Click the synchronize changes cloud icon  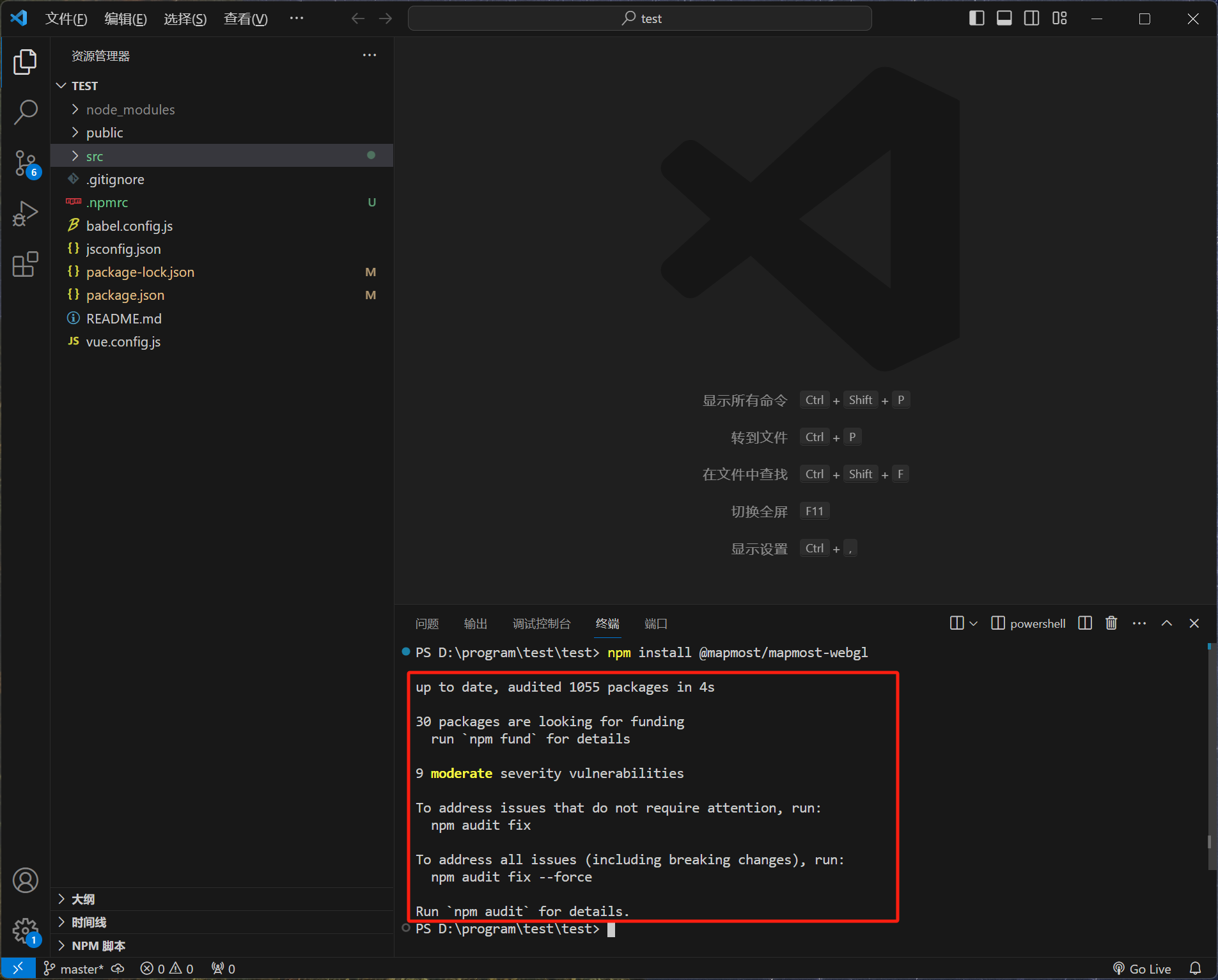tap(118, 969)
